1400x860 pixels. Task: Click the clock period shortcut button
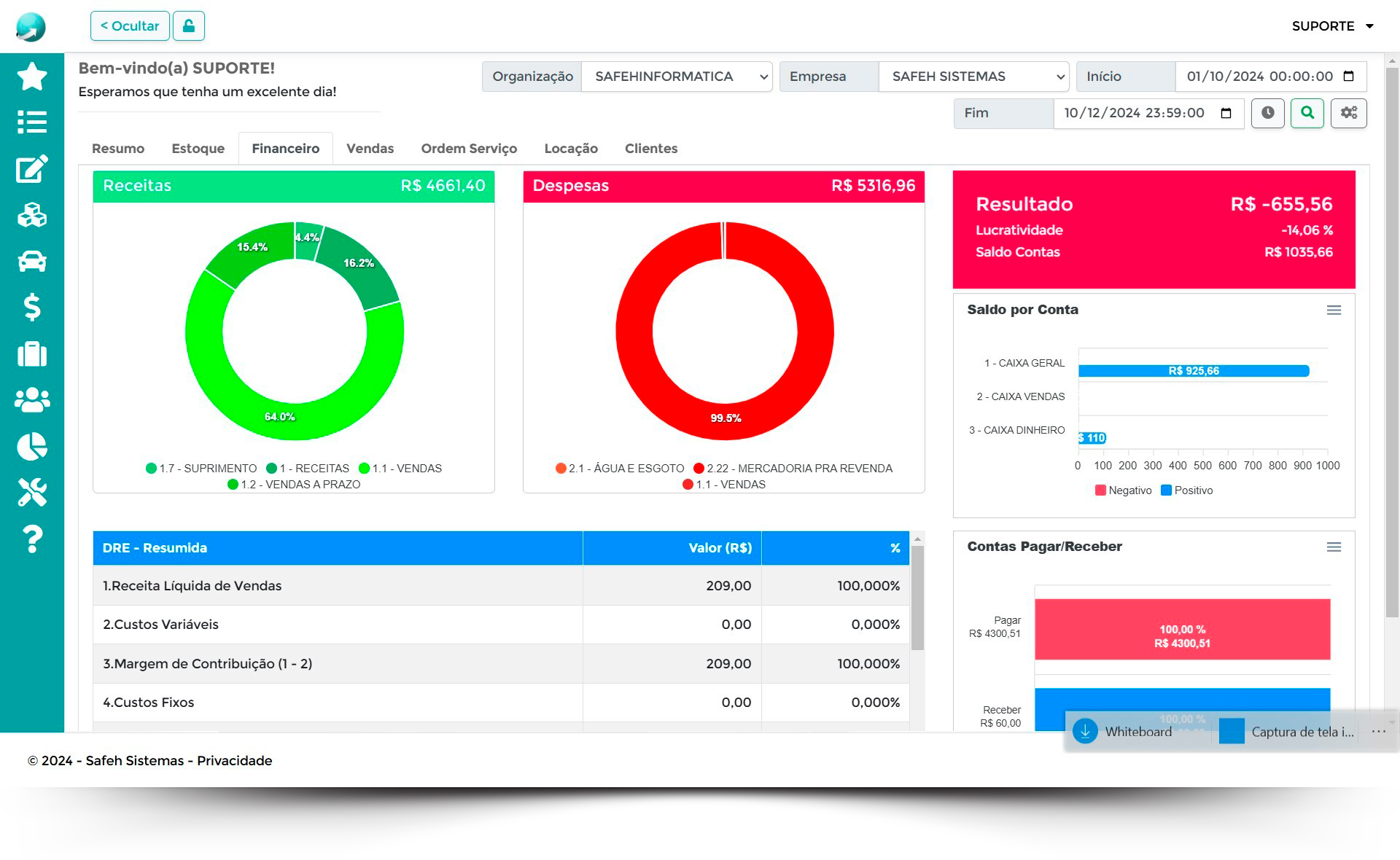pyautogui.click(x=1268, y=113)
